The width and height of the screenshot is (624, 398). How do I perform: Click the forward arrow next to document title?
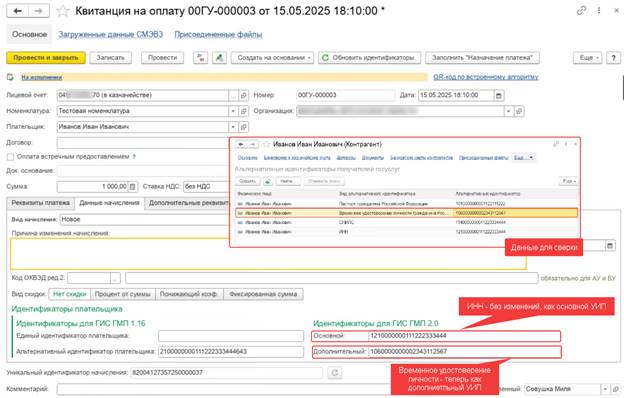tap(39, 11)
